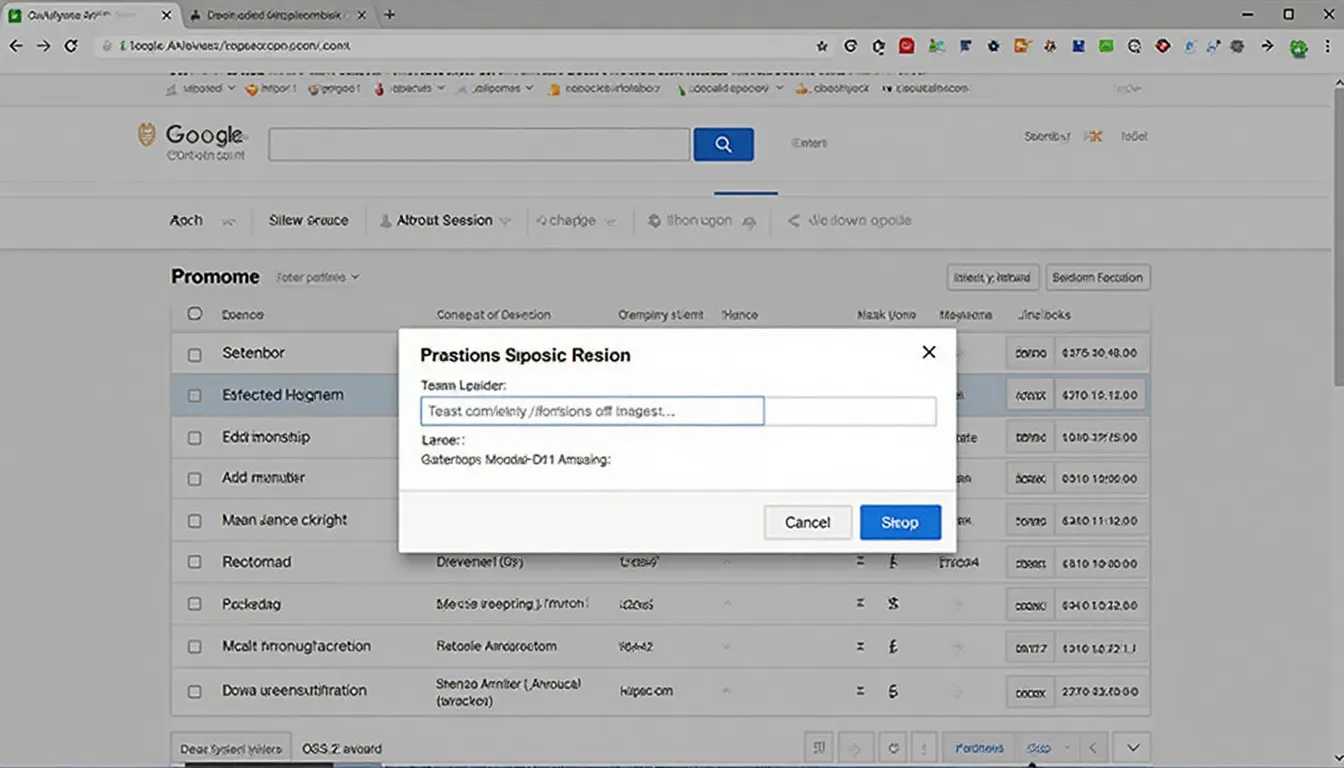This screenshot has width=1344, height=768.
Task: Click the Cancel button in the dialog
Action: tap(807, 522)
